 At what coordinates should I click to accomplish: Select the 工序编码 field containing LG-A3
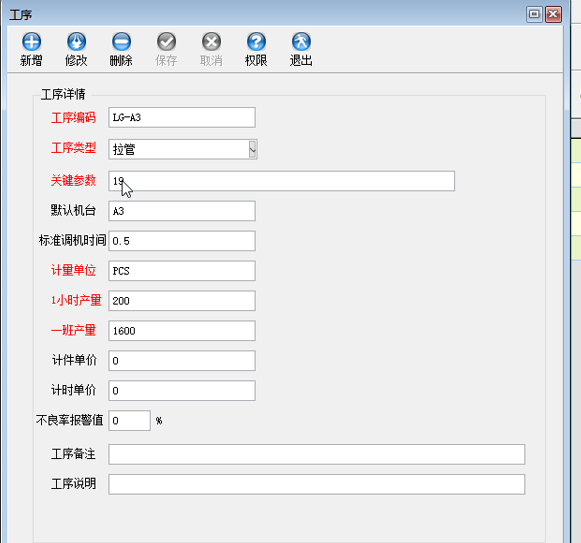182,117
